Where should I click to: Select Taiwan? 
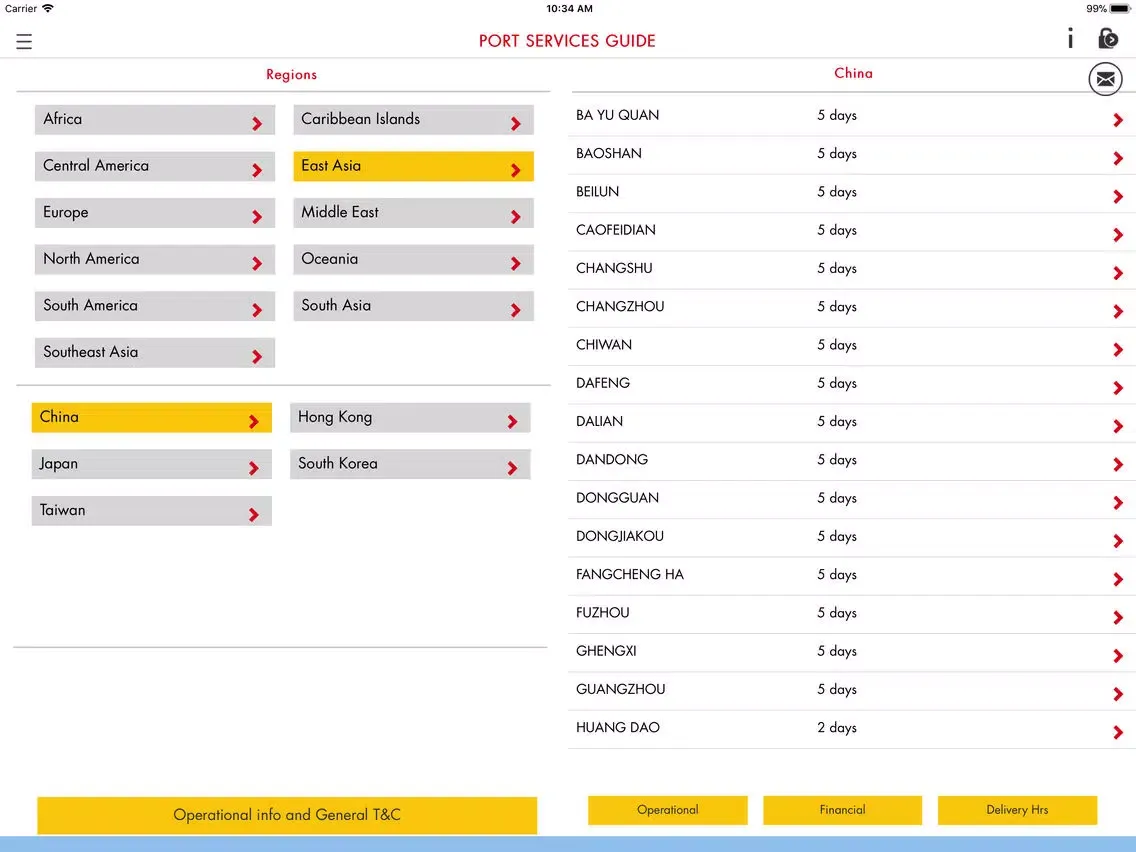[151, 511]
